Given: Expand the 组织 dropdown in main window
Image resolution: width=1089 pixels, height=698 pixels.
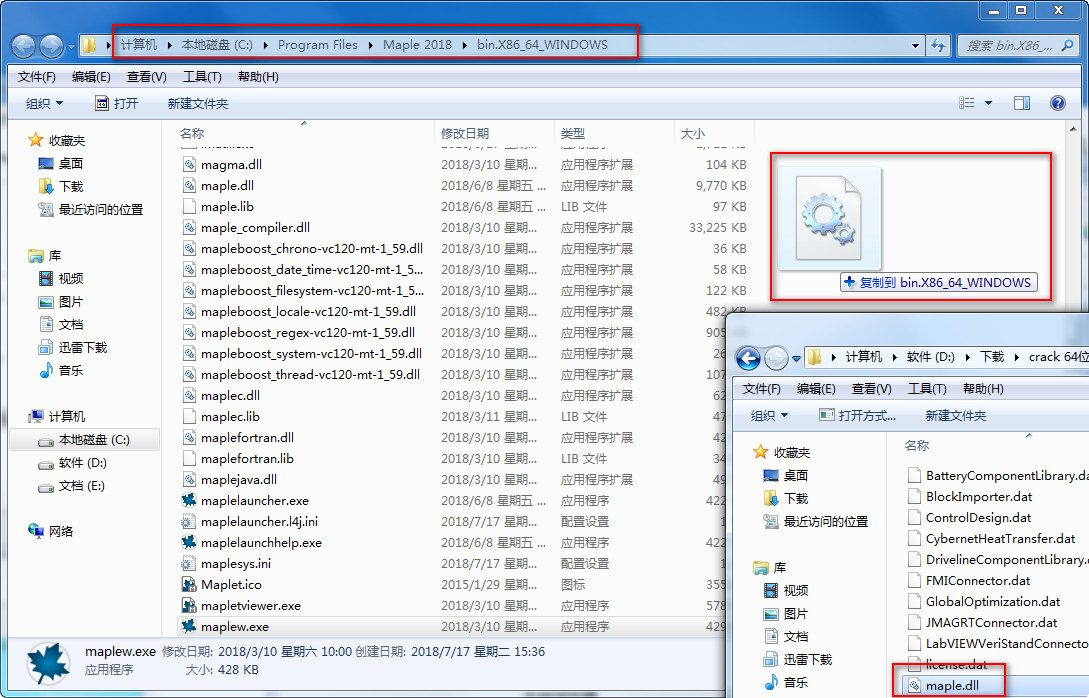Looking at the screenshot, I should point(44,103).
